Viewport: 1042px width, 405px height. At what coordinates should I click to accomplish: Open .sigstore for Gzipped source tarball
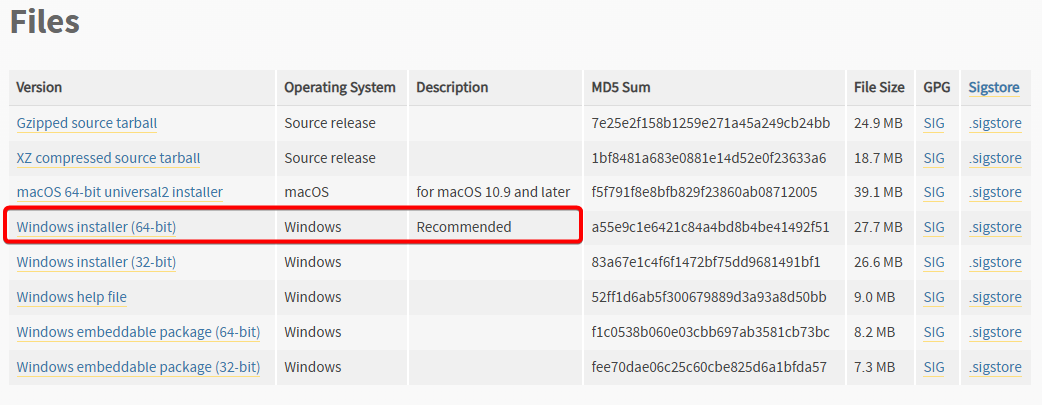(995, 123)
